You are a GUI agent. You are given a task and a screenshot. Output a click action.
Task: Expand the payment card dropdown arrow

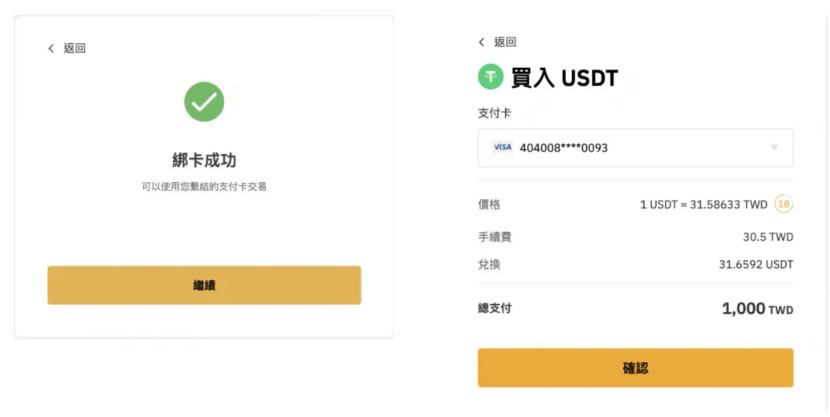point(774,148)
